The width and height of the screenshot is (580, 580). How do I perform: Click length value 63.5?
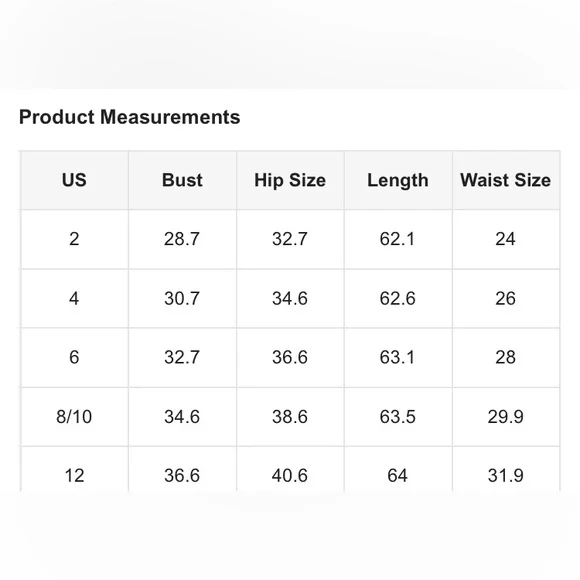[x=398, y=417]
